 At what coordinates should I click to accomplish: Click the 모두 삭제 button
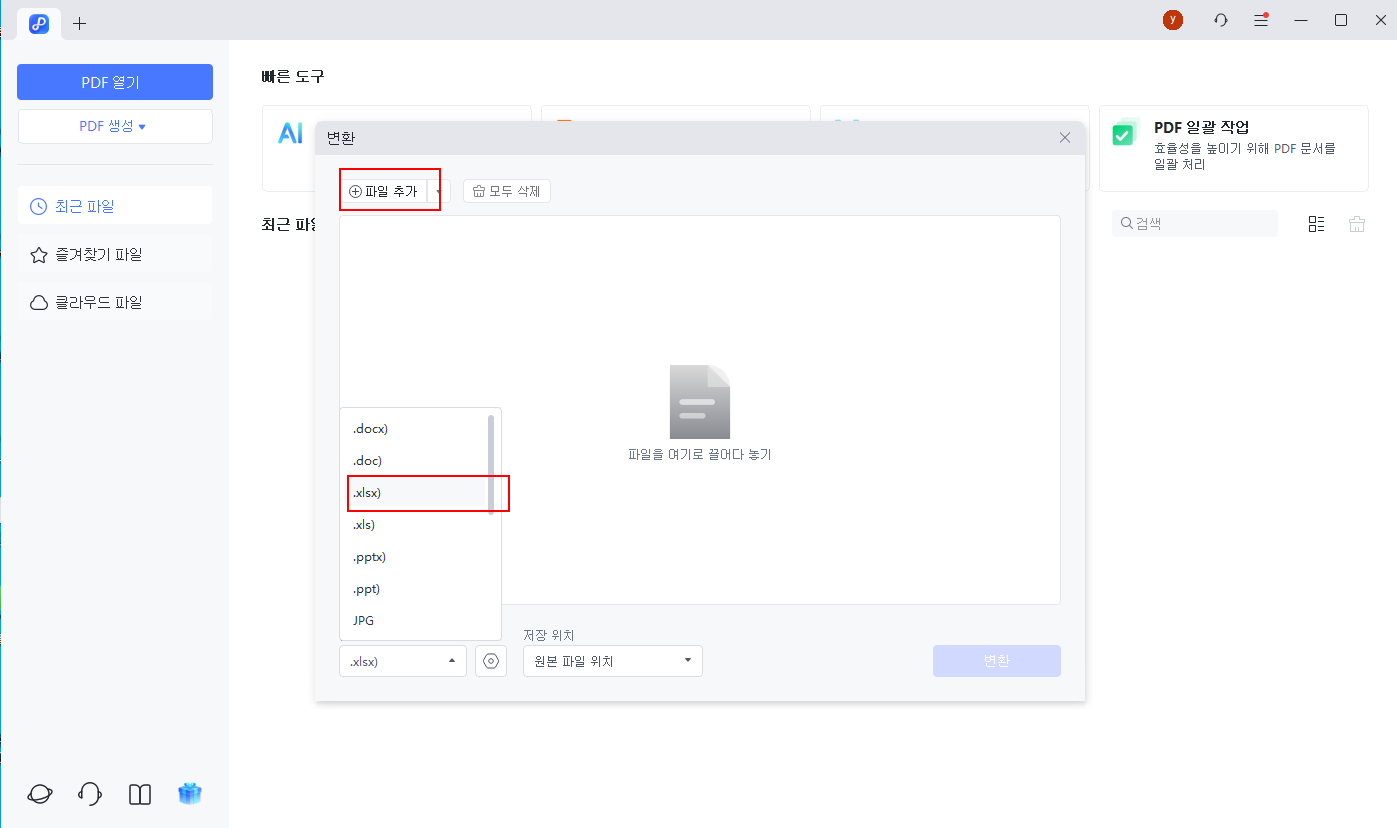click(x=507, y=191)
